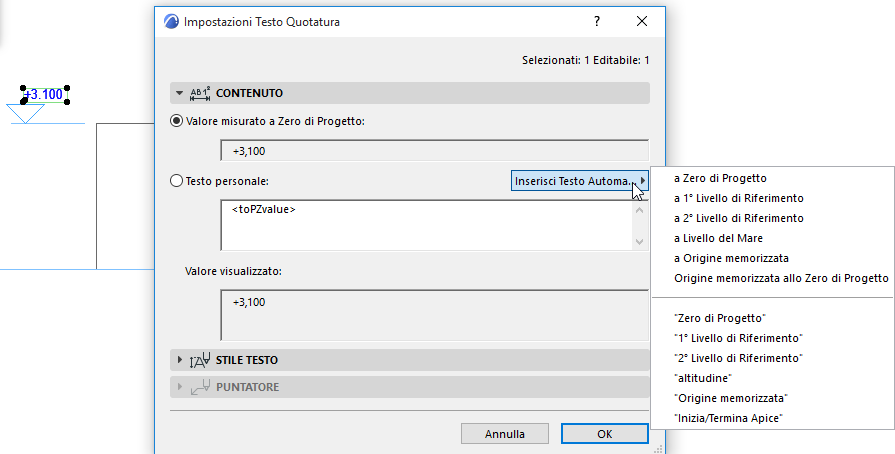
Task: Expand the STILE TESTO section
Action: [x=180, y=360]
